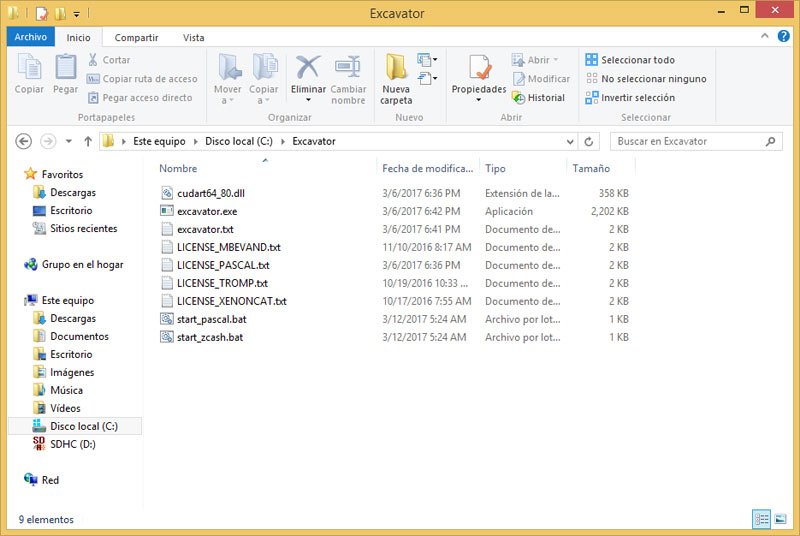Create a Nueva carpeta
Image resolution: width=800 pixels, height=536 pixels.
396,78
